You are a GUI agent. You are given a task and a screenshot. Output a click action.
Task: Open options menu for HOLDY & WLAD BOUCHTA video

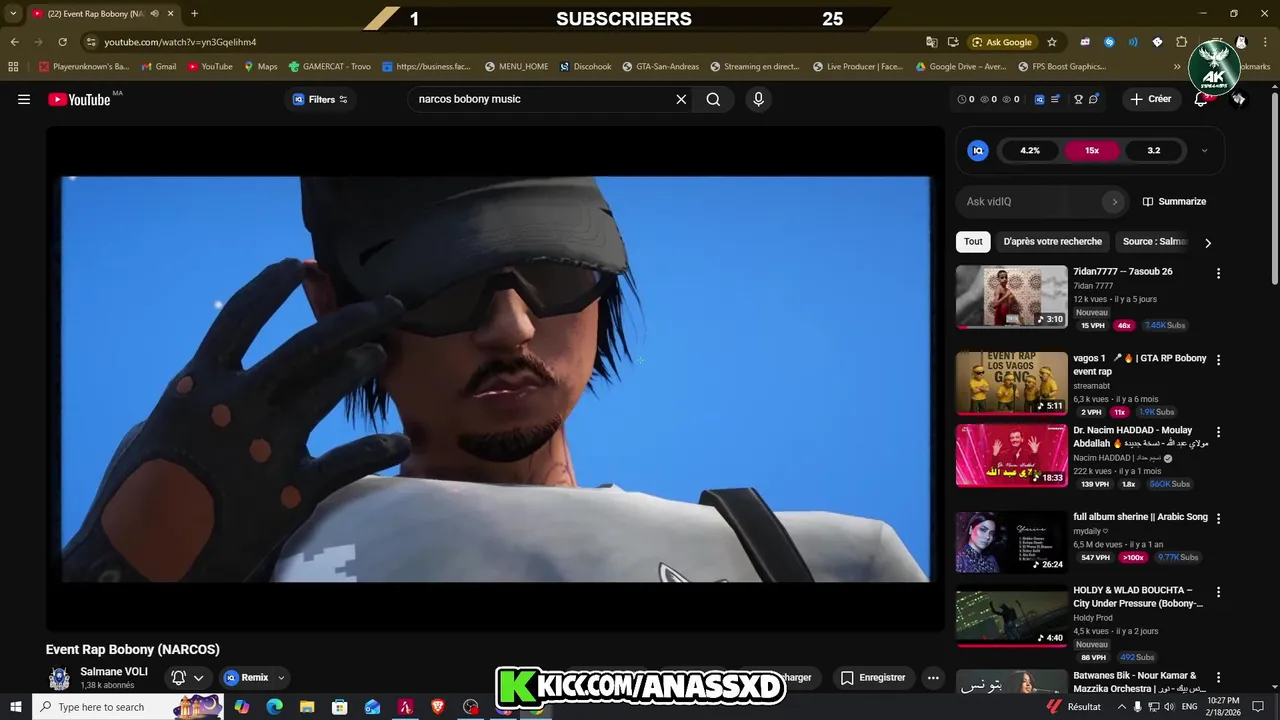tap(1218, 591)
